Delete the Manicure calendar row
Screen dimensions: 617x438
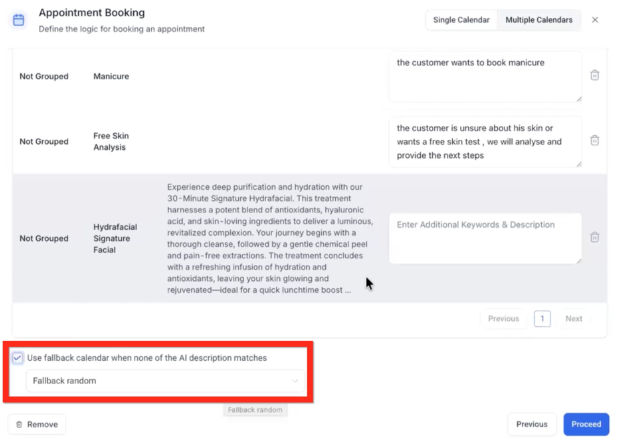594,75
